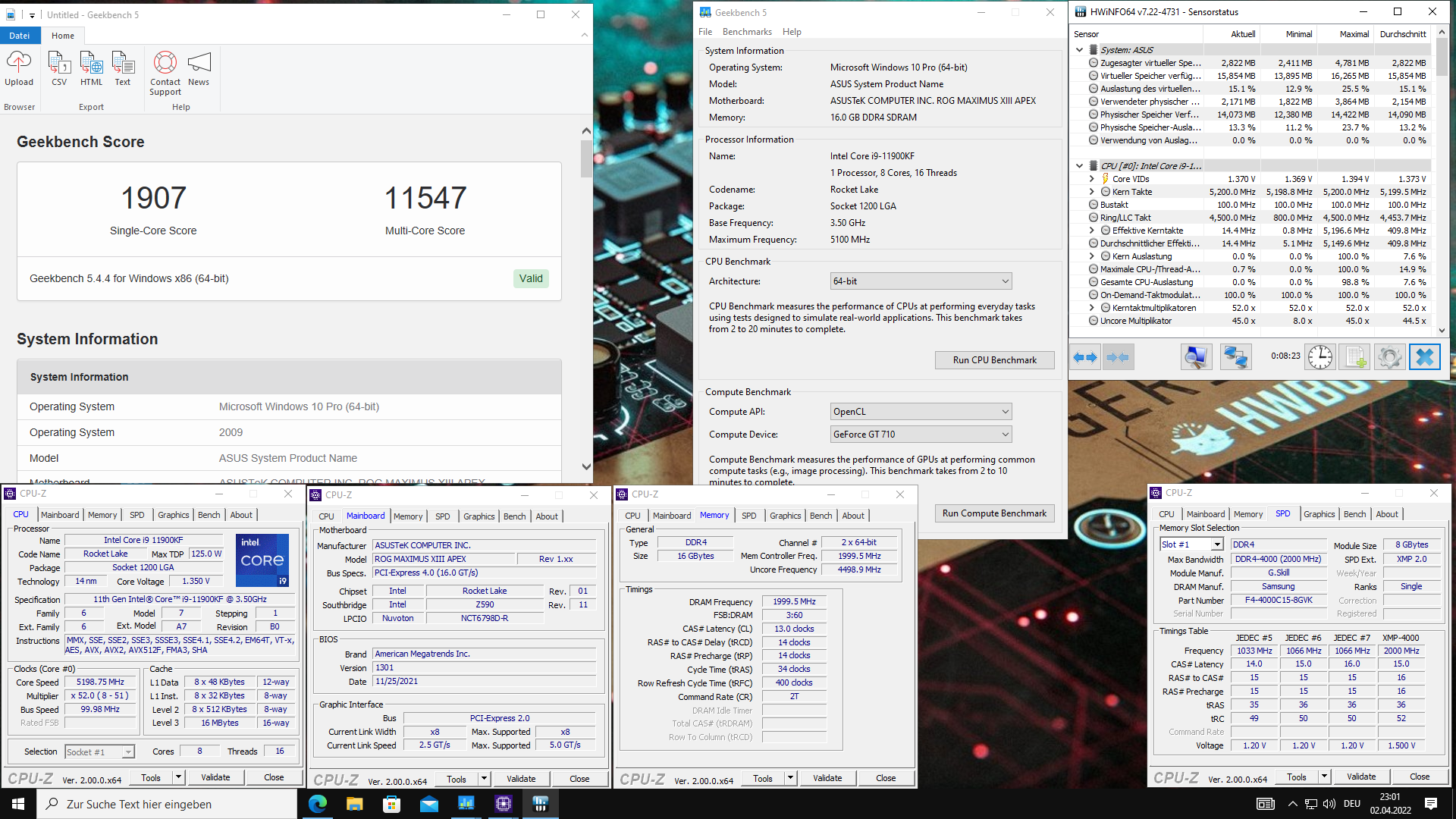The image size is (1456, 819).
Task: Reset the HWiNFO clock timer icon
Action: 1320,357
